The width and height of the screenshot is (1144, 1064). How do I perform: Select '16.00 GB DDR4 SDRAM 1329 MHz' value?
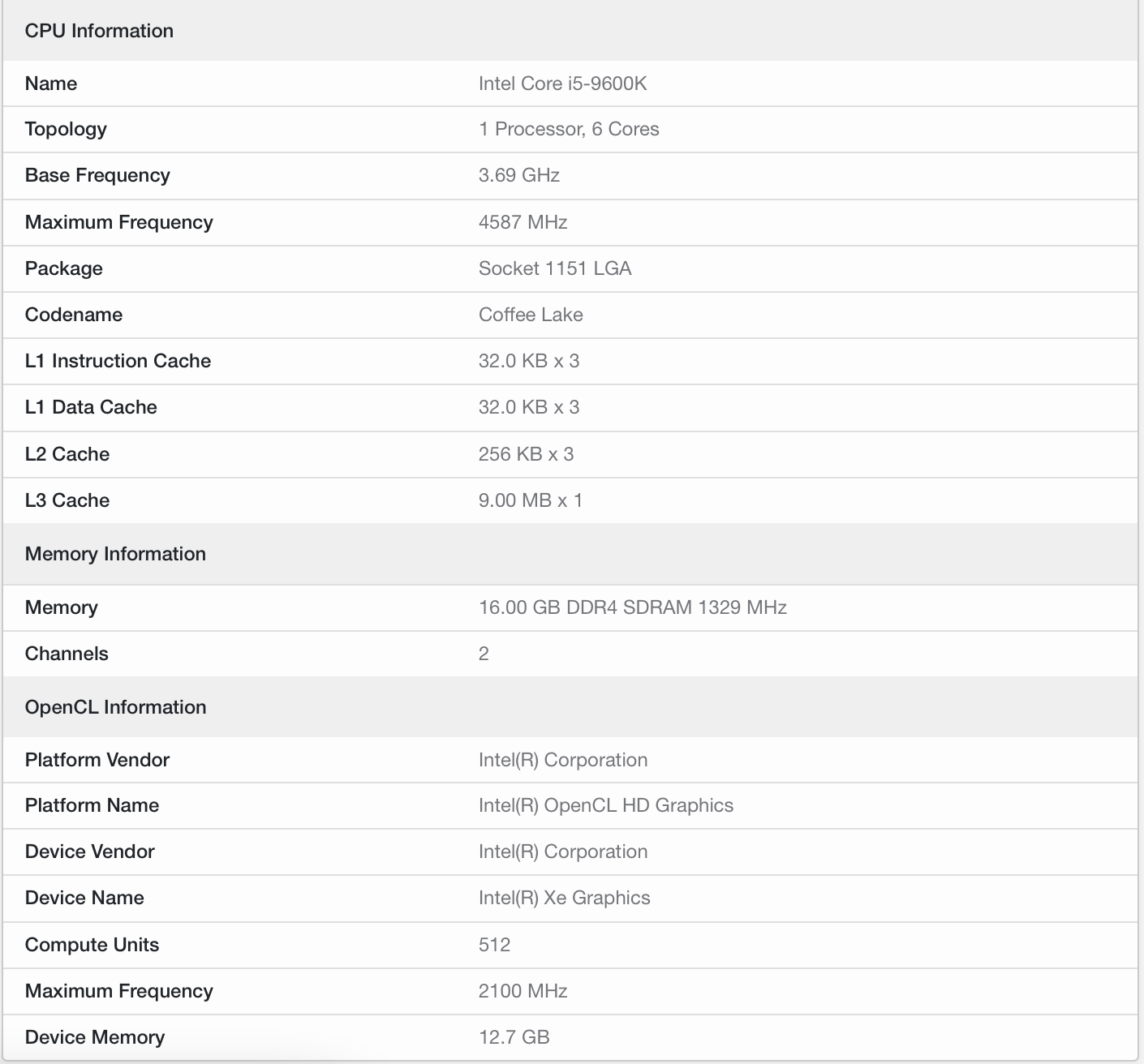click(633, 607)
